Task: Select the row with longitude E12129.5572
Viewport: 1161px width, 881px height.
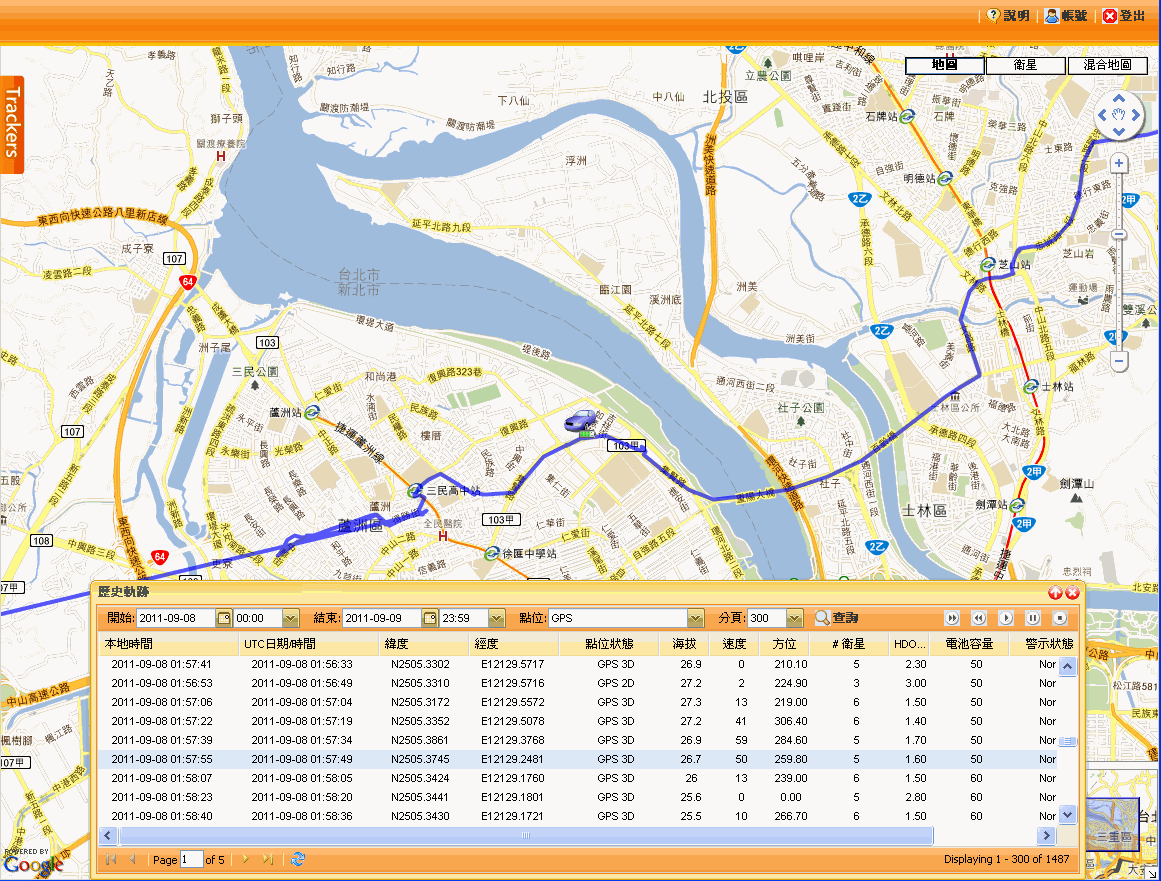Action: click(x=578, y=703)
